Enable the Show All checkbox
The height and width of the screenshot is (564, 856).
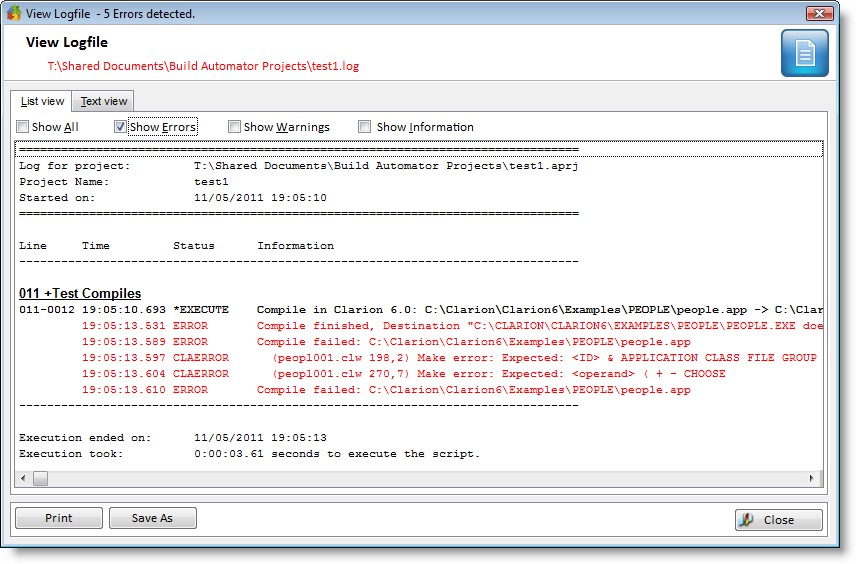pos(22,127)
